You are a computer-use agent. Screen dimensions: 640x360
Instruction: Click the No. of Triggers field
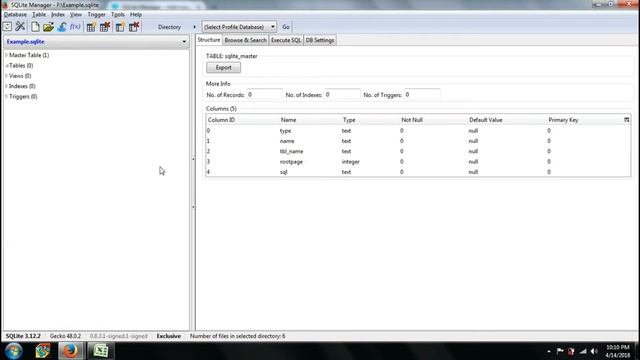[422, 95]
